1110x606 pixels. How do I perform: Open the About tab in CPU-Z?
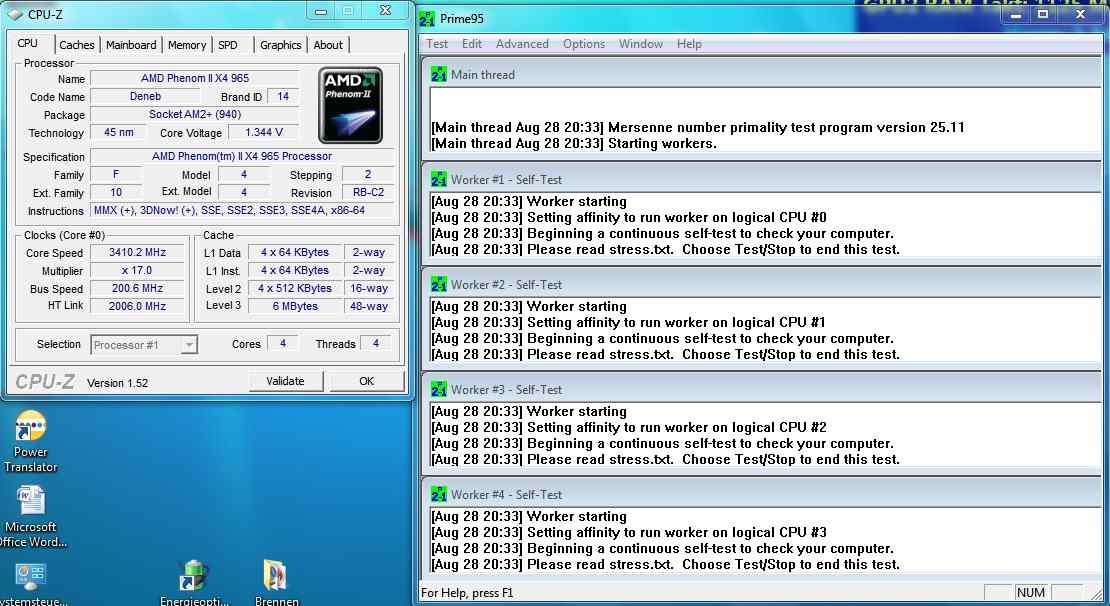pyautogui.click(x=328, y=45)
